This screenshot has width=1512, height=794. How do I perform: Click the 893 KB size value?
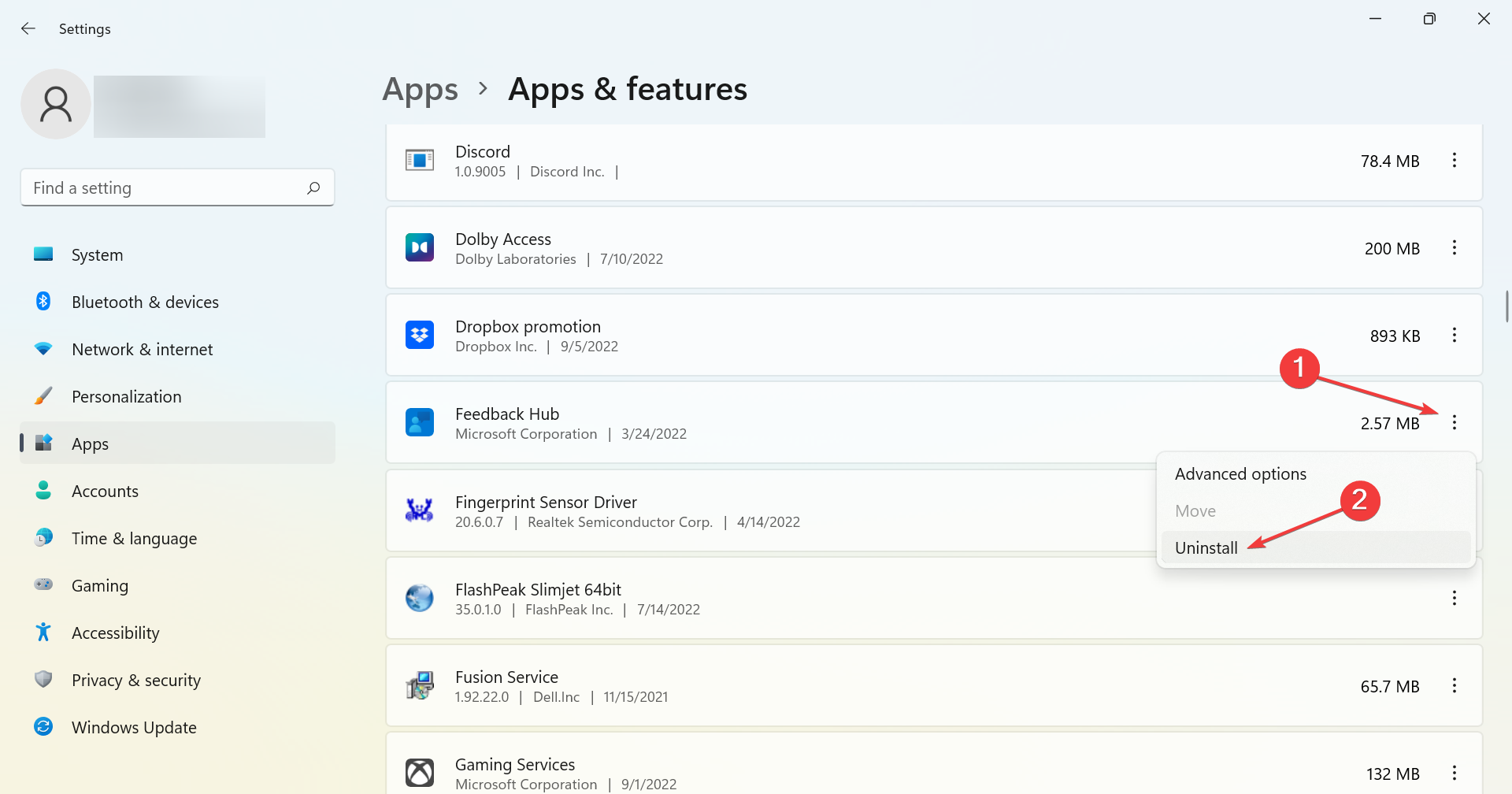click(x=1395, y=336)
